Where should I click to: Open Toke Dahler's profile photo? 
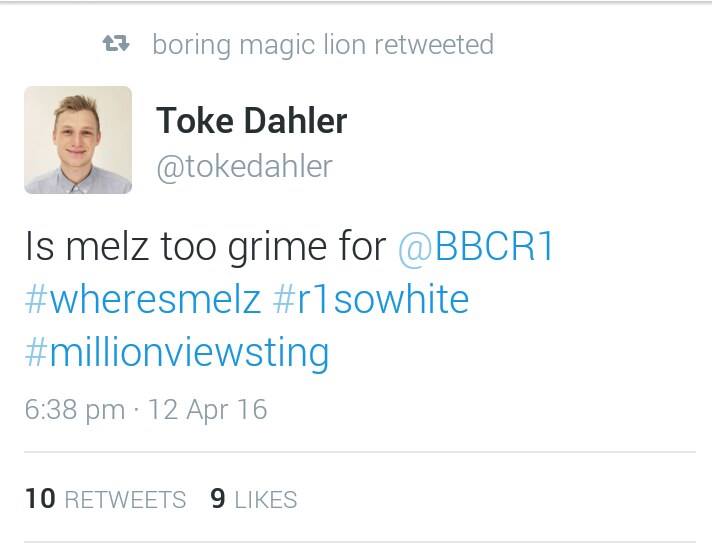click(x=78, y=140)
